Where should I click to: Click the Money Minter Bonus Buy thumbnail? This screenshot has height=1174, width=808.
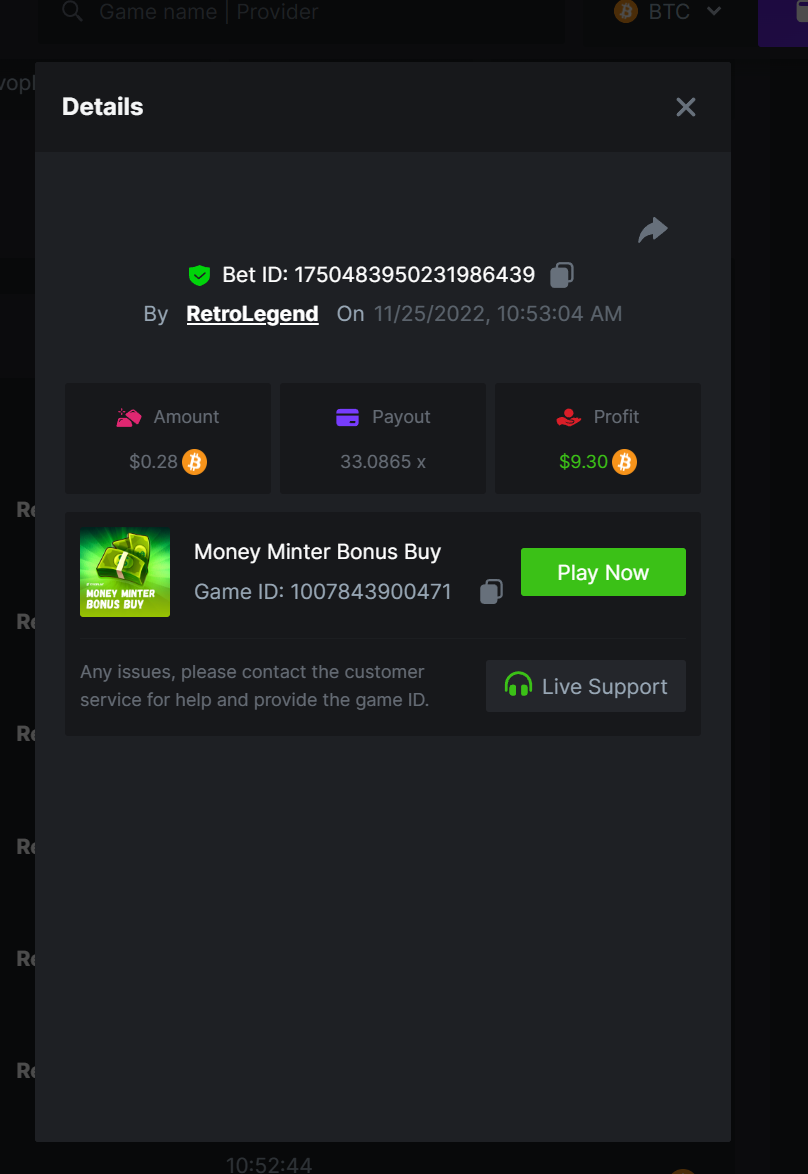pyautogui.click(x=125, y=572)
